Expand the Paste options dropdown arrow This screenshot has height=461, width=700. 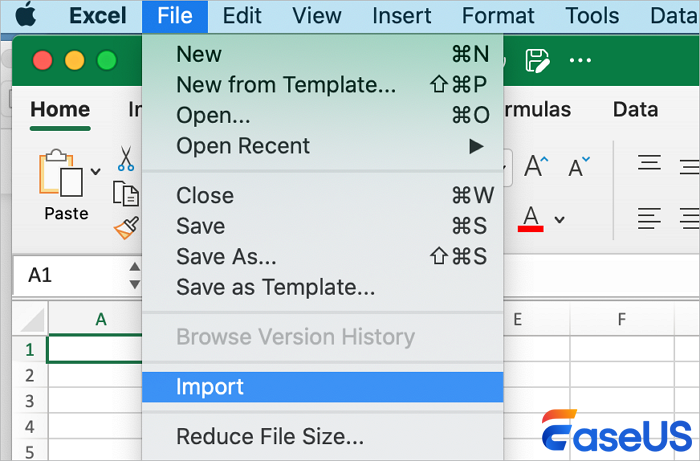click(x=96, y=171)
